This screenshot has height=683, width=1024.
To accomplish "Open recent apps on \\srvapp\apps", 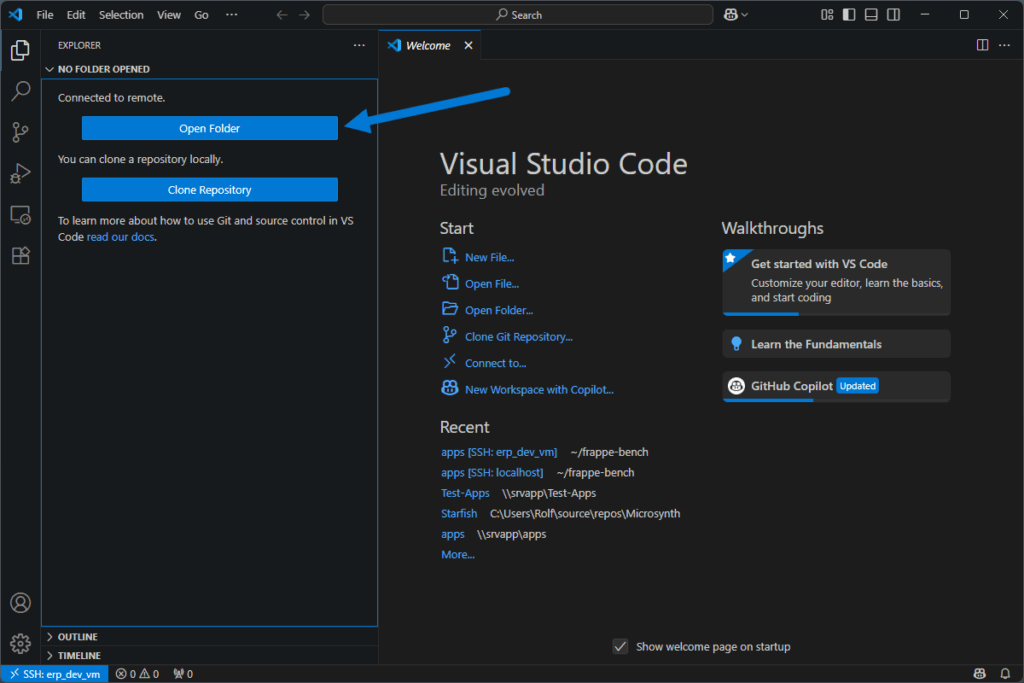I will click(453, 534).
